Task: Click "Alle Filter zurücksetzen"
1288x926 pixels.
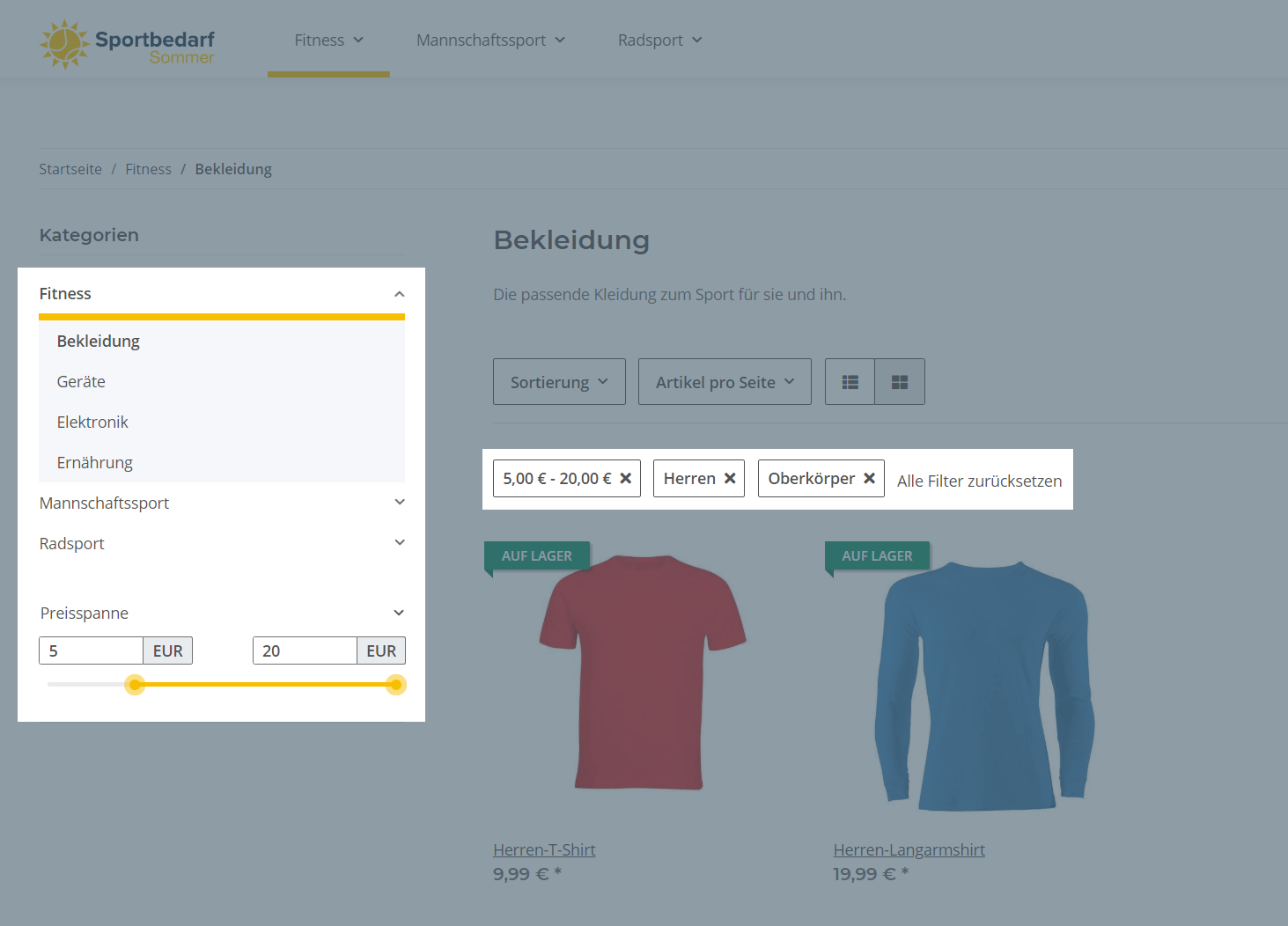Action: point(978,481)
